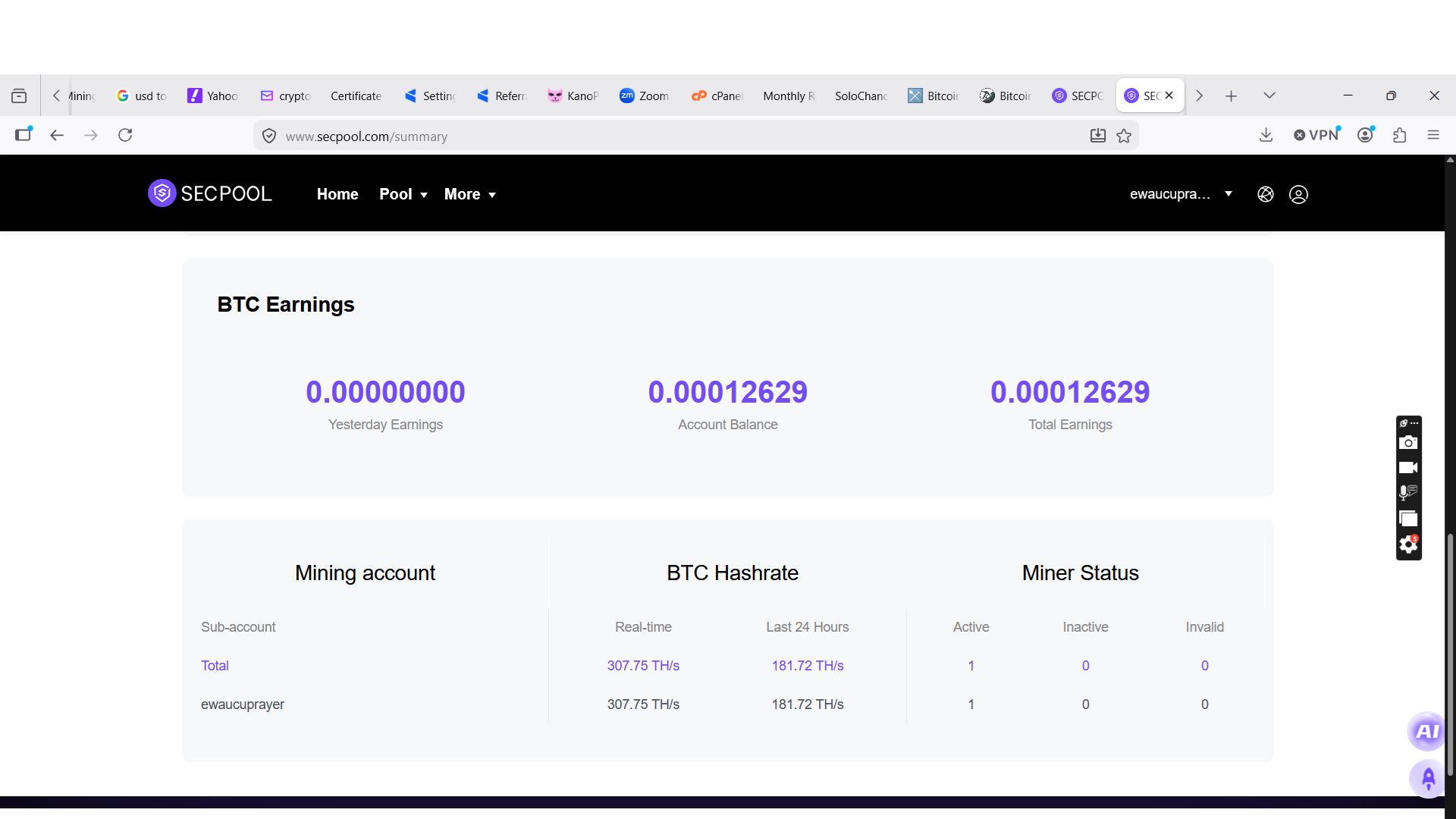Click the browser forward arrow
1456x819 pixels.
click(x=91, y=135)
